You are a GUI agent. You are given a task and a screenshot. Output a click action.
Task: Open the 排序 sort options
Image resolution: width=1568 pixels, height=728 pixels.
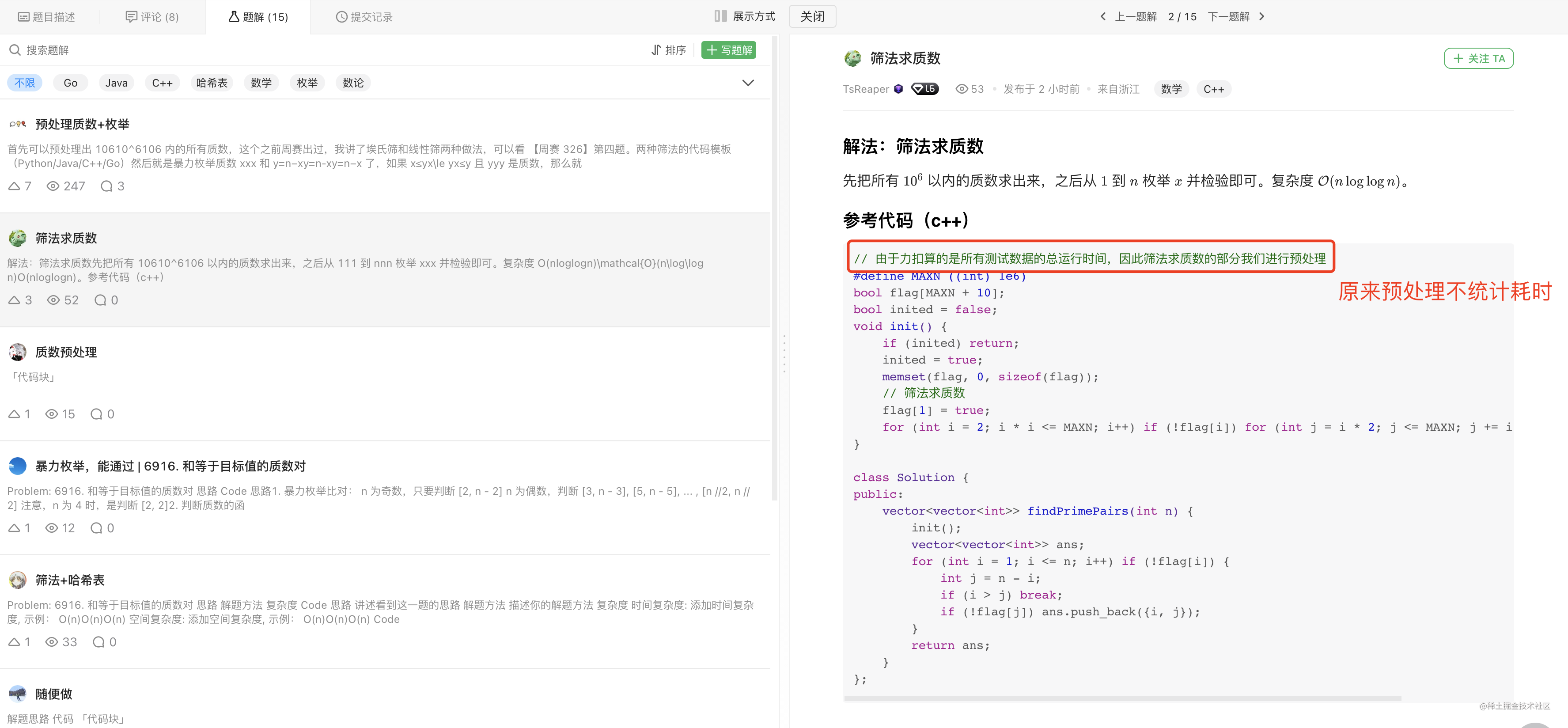[x=668, y=50]
